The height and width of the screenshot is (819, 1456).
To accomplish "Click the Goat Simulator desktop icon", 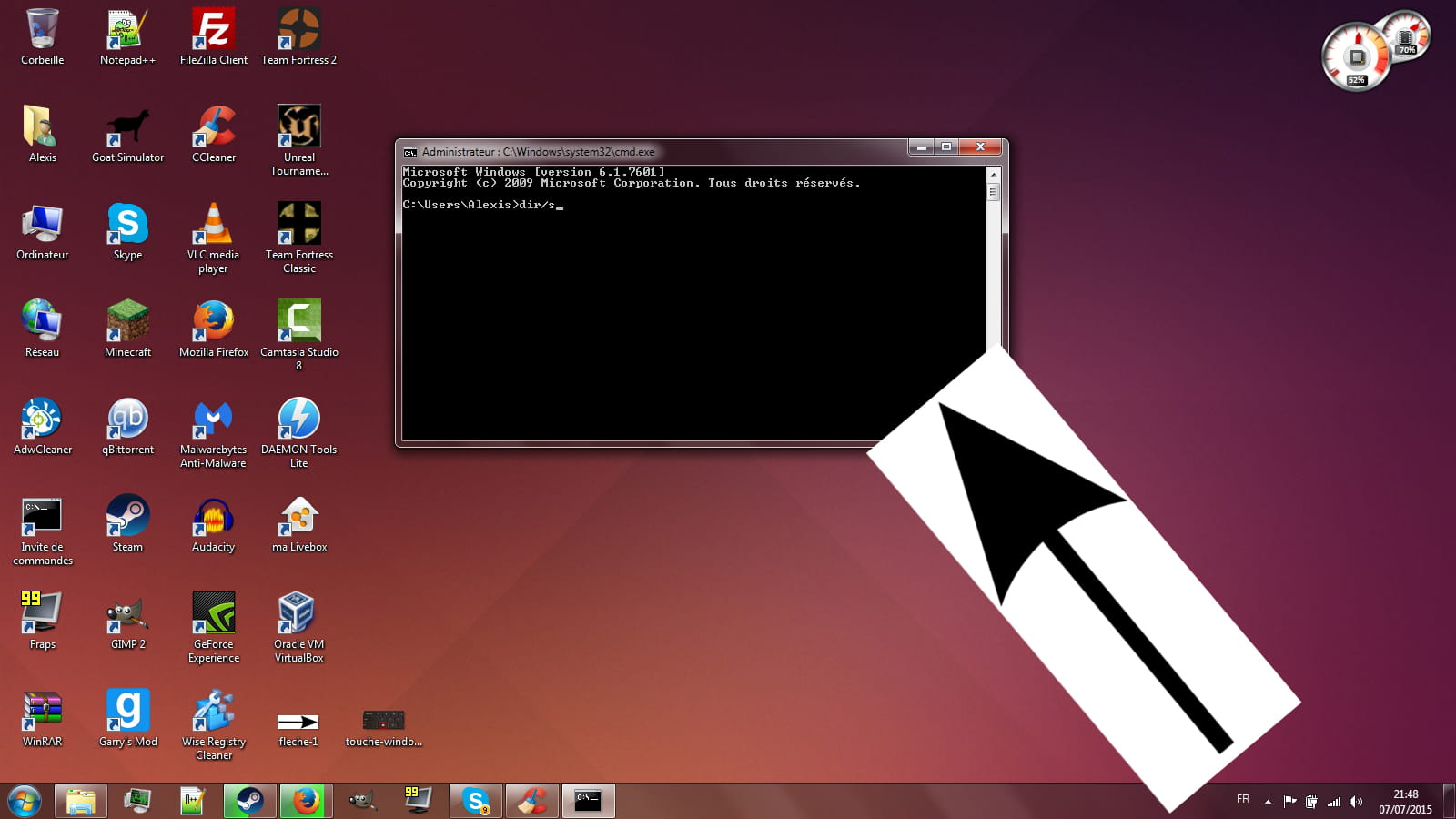I will pos(127,127).
